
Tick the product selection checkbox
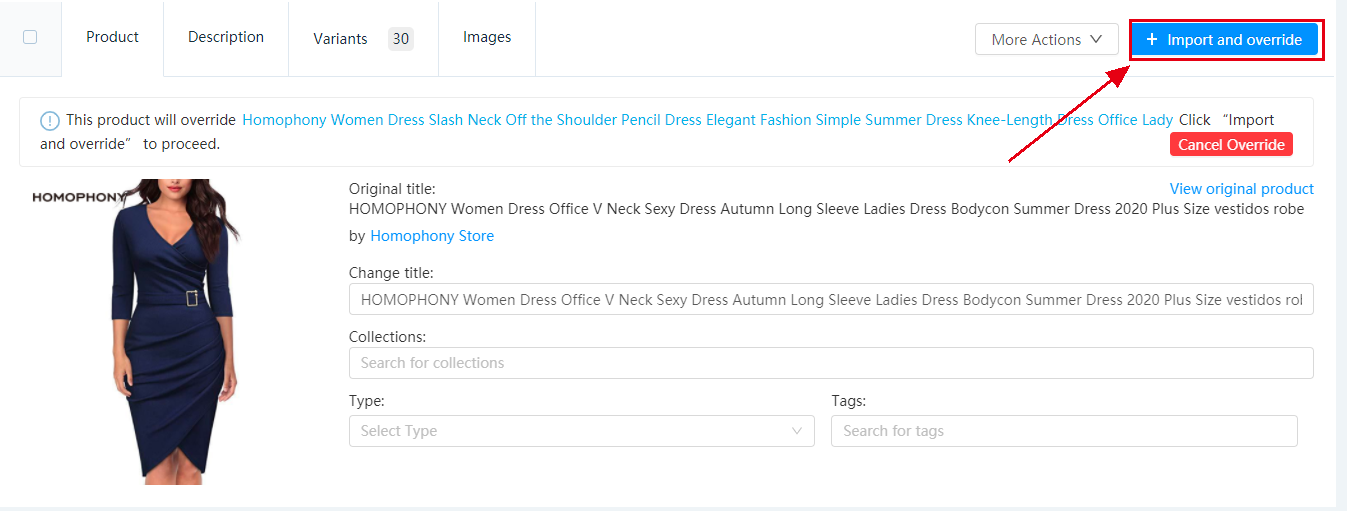[30, 37]
